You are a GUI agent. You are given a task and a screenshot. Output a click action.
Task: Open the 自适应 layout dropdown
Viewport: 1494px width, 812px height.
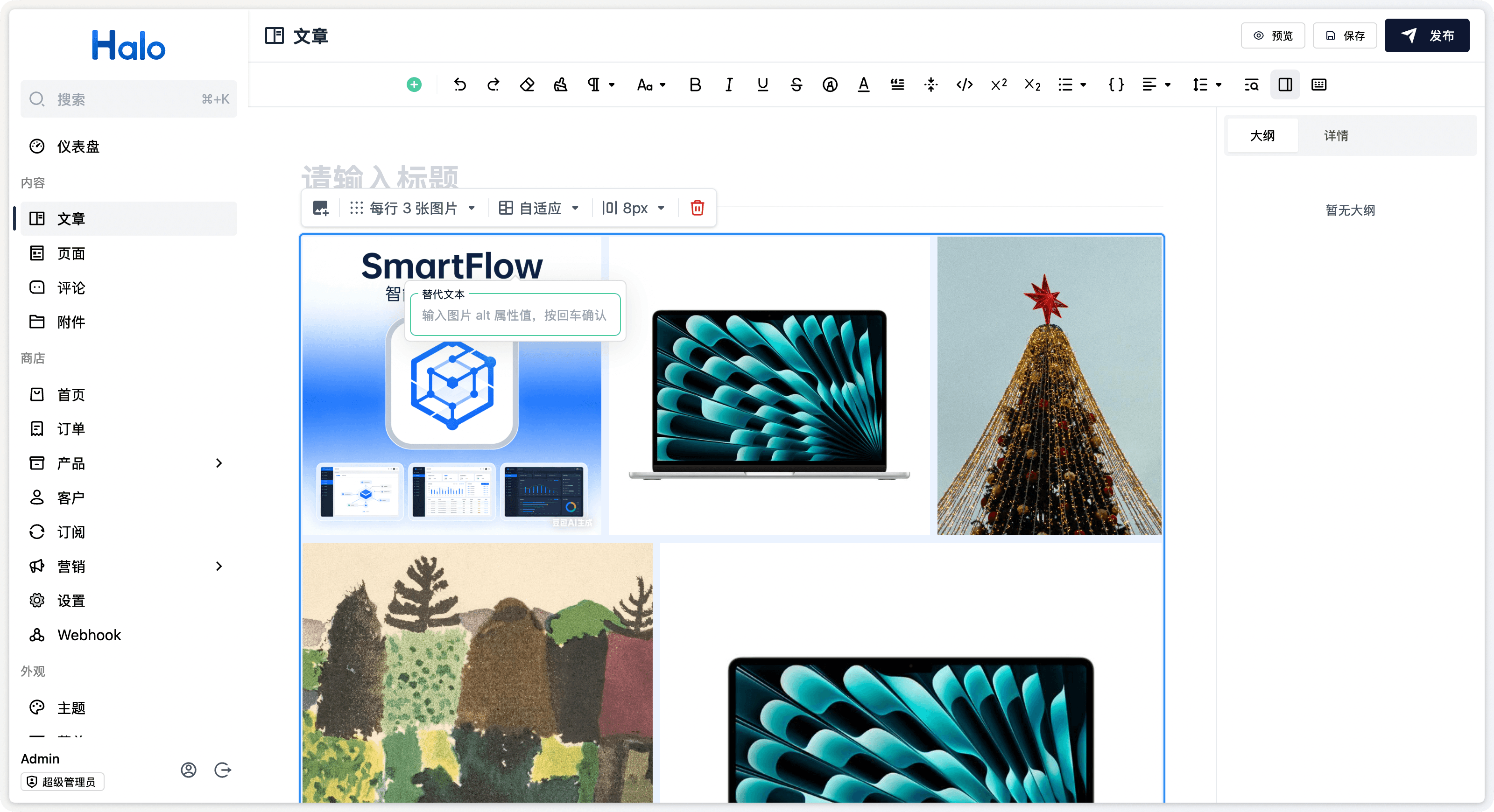click(539, 208)
